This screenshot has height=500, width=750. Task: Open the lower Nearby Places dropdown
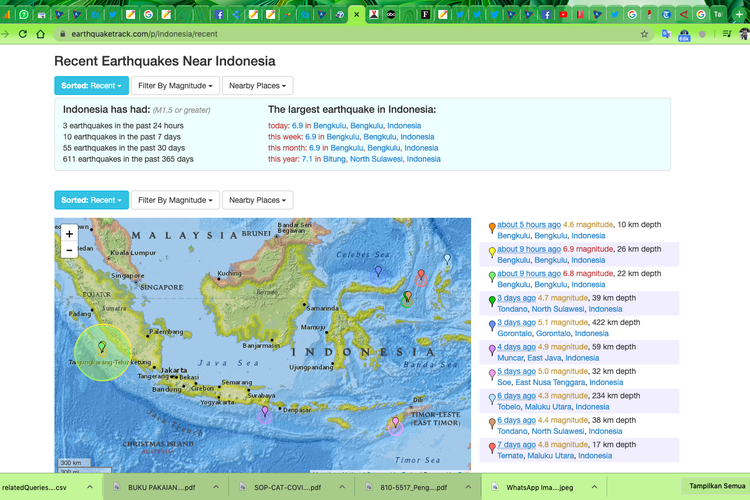257,200
